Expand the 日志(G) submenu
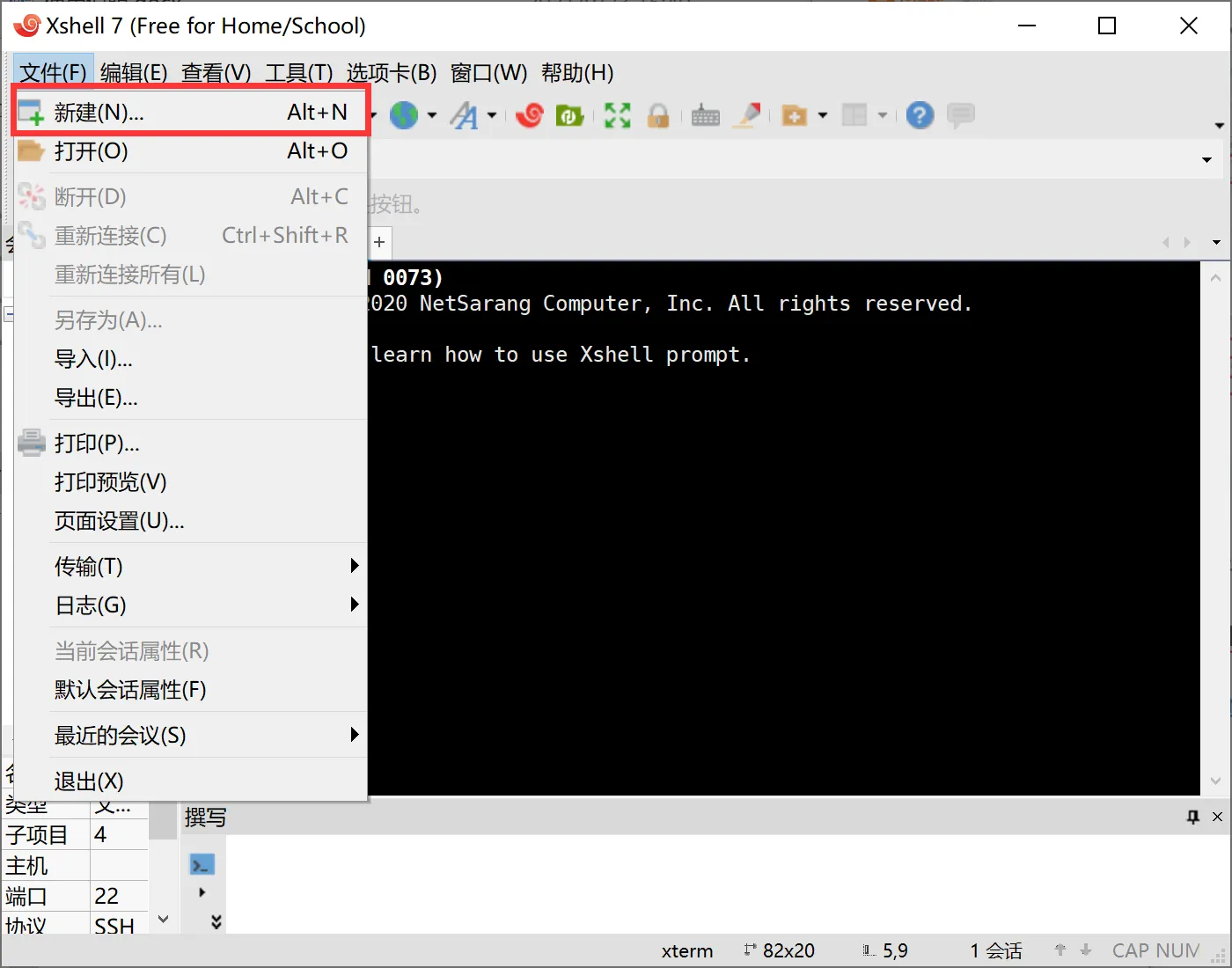The width and height of the screenshot is (1232, 968). click(355, 605)
